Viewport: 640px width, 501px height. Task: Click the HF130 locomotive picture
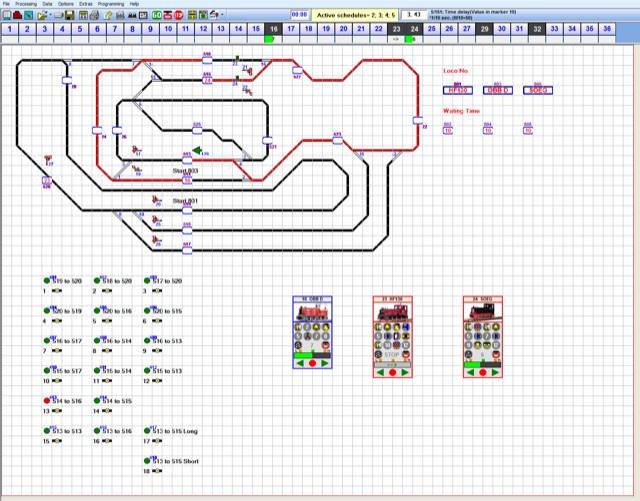click(x=392, y=313)
